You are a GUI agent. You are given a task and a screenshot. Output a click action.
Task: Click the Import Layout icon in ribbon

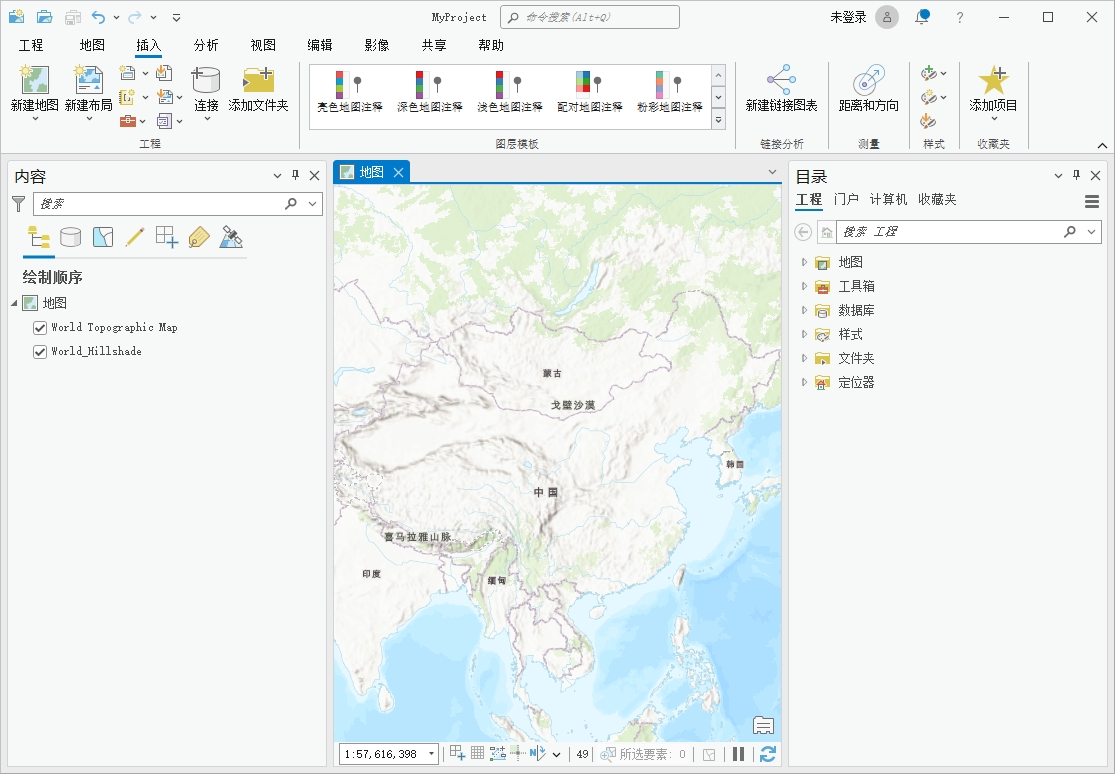[x=164, y=97]
